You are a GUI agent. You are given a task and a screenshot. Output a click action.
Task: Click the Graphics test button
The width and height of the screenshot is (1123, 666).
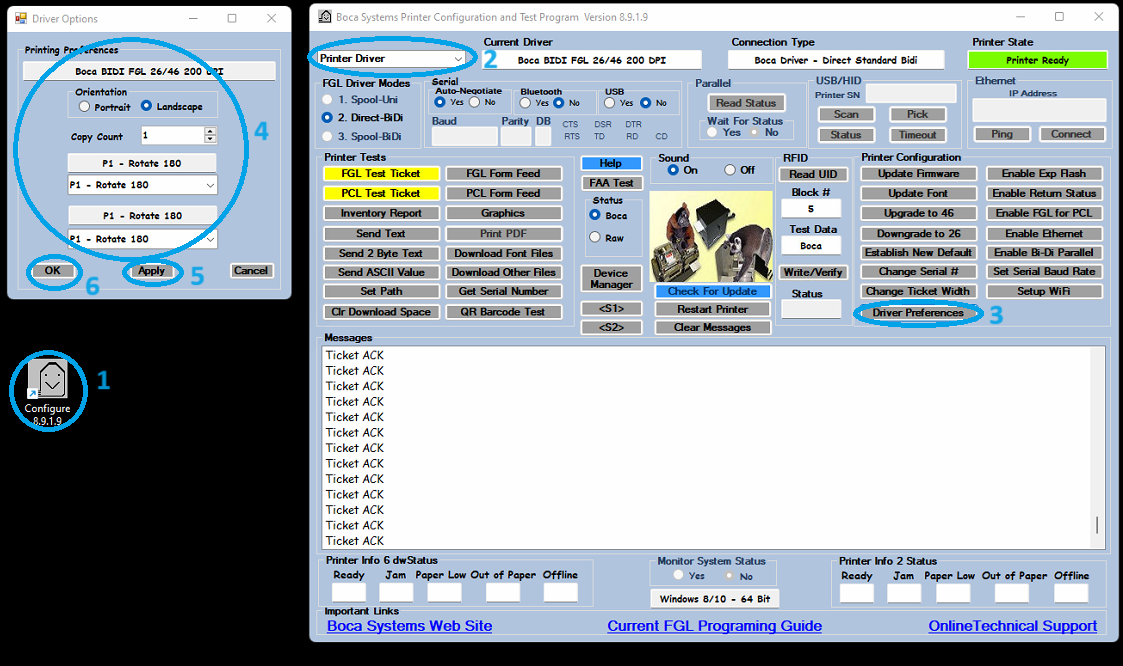(x=503, y=213)
